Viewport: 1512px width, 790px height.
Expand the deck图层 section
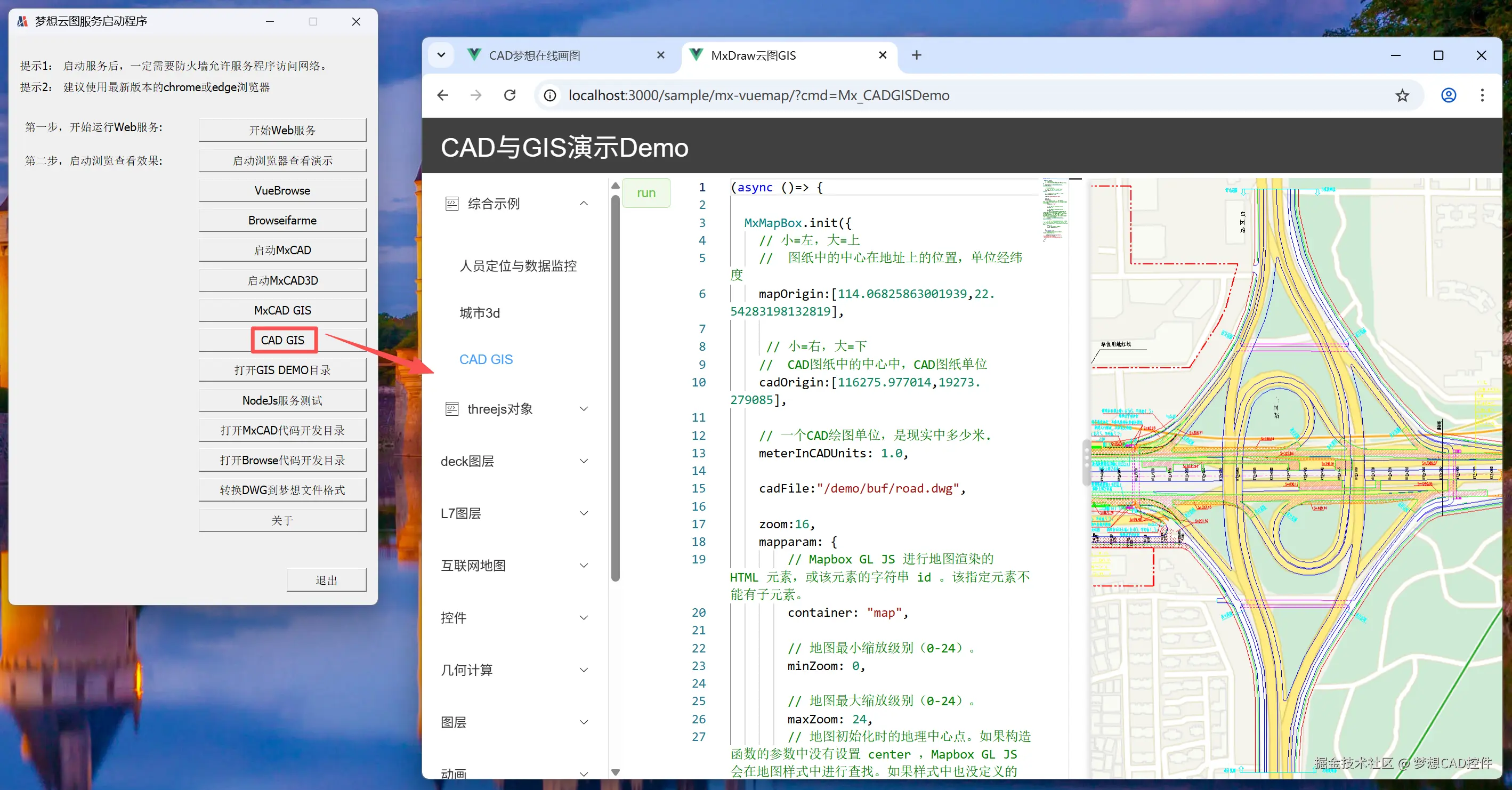point(584,461)
